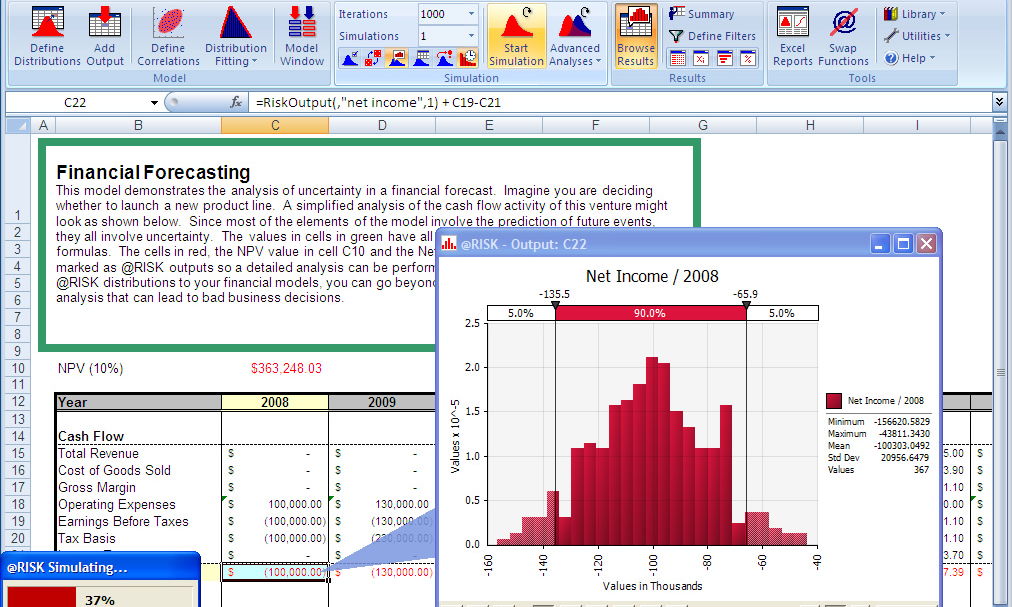
Task: Open detailed statistics grid icon
Action: pos(678,59)
